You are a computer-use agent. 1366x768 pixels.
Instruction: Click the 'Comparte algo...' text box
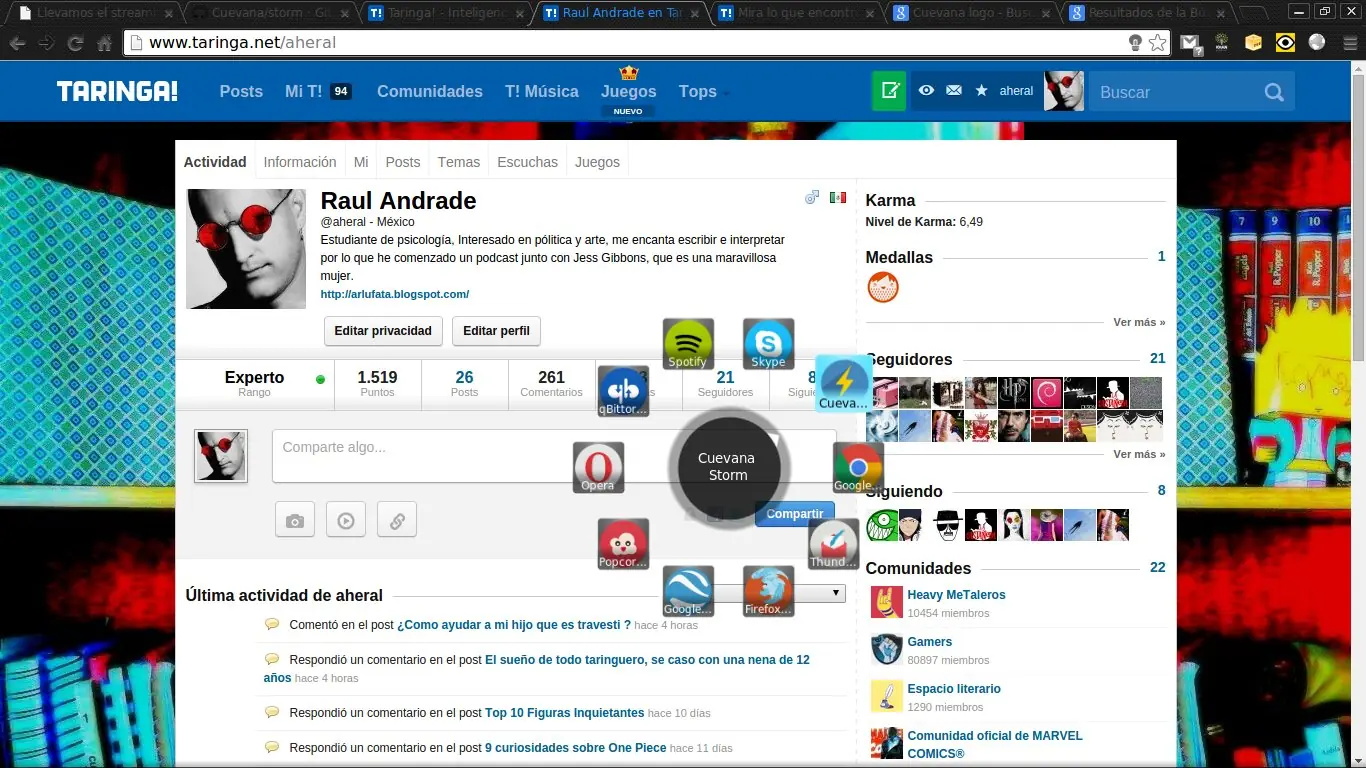coord(554,456)
